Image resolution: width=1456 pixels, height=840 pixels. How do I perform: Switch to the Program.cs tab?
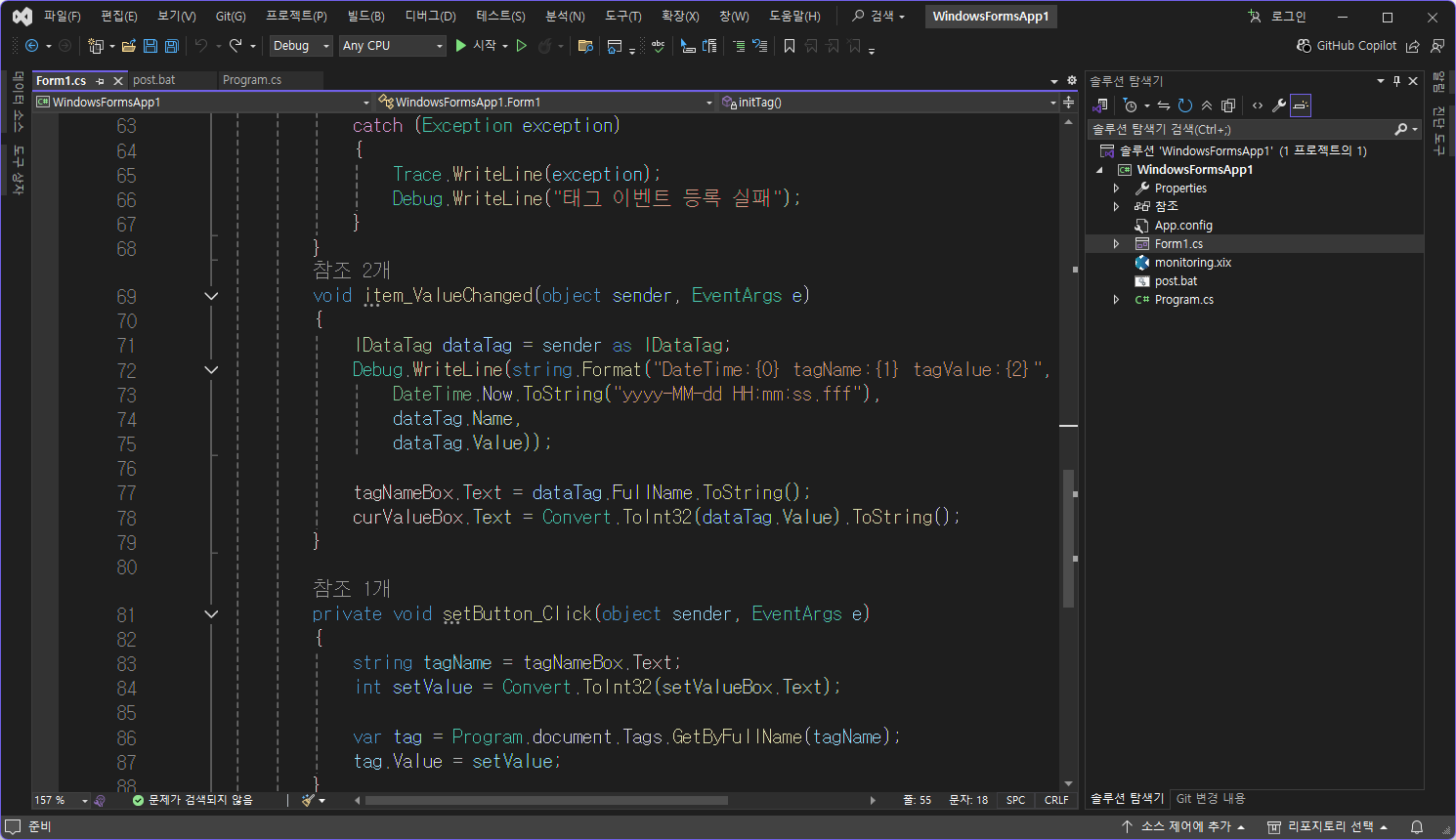tap(252, 80)
